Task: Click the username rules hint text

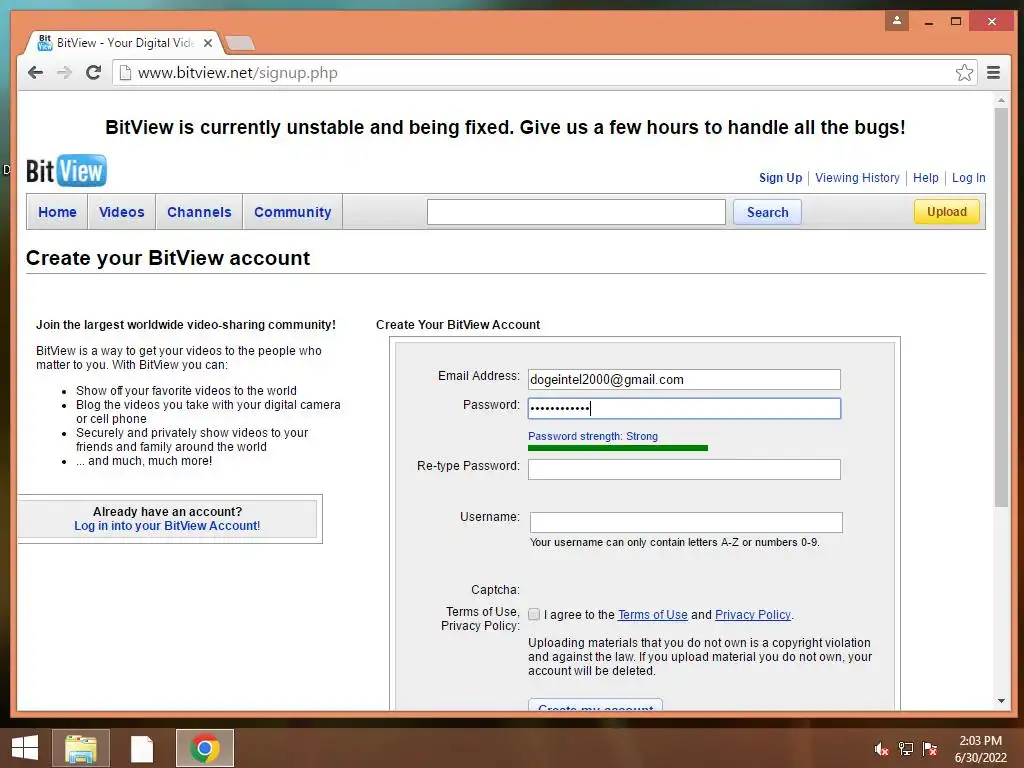Action: tap(675, 542)
